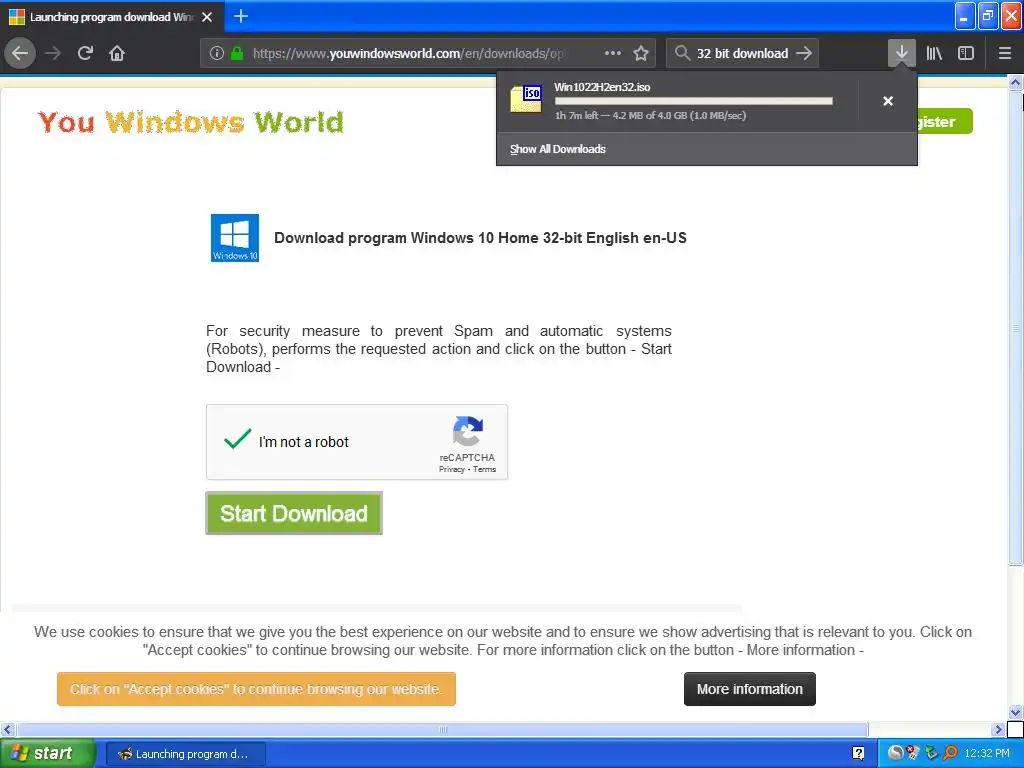Click the magnifier tray icon
The height and width of the screenshot is (768, 1024).
point(950,754)
